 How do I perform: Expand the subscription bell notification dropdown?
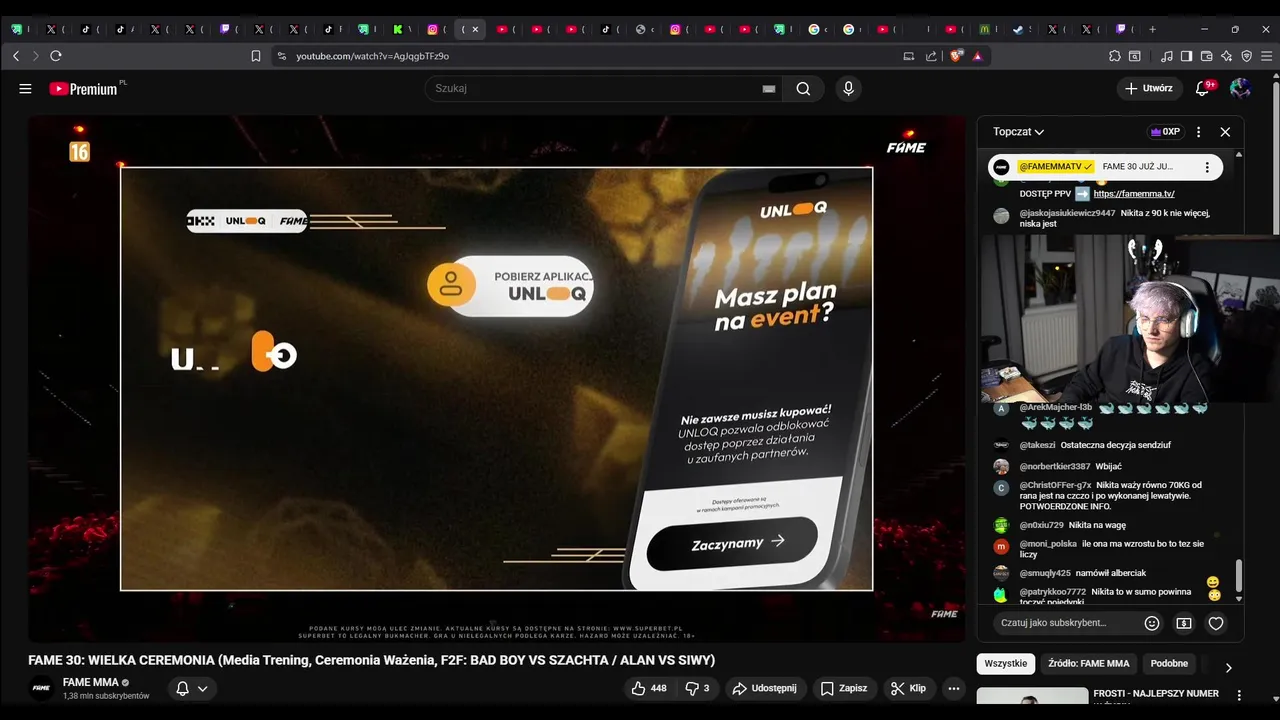tap(192, 688)
